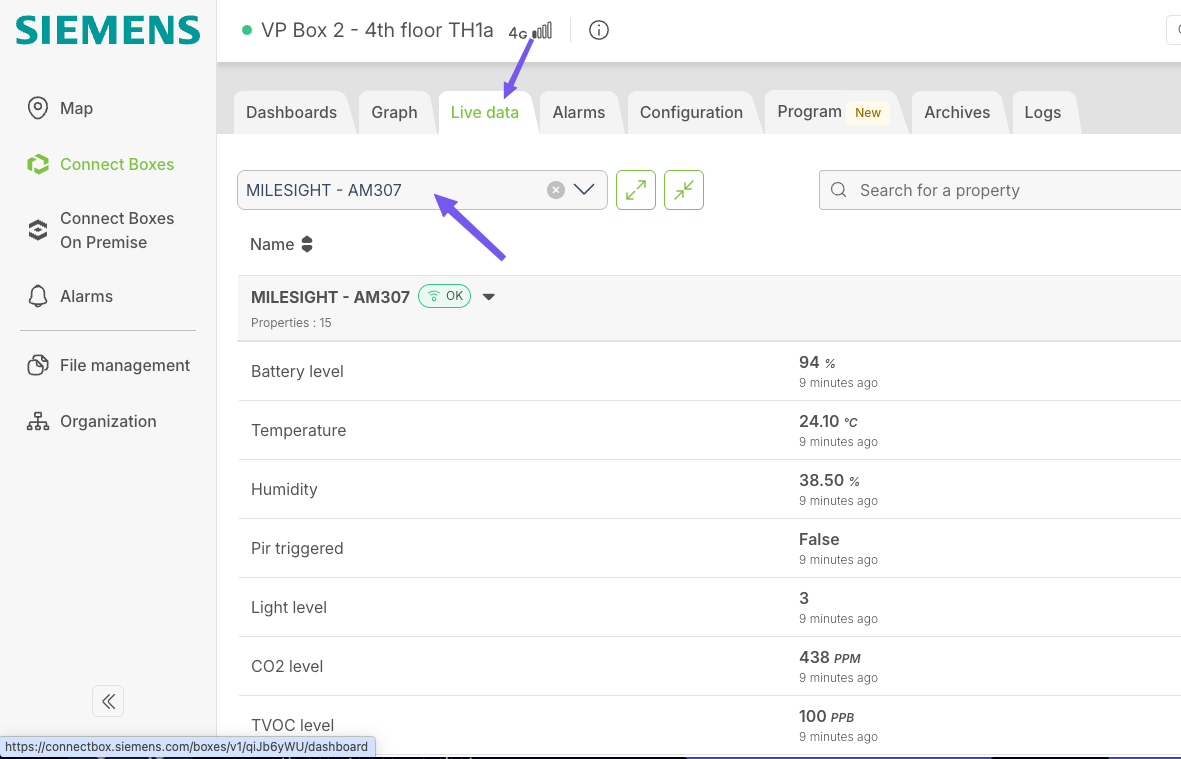
Task: Select the Light level row
Action: click(x=710, y=608)
